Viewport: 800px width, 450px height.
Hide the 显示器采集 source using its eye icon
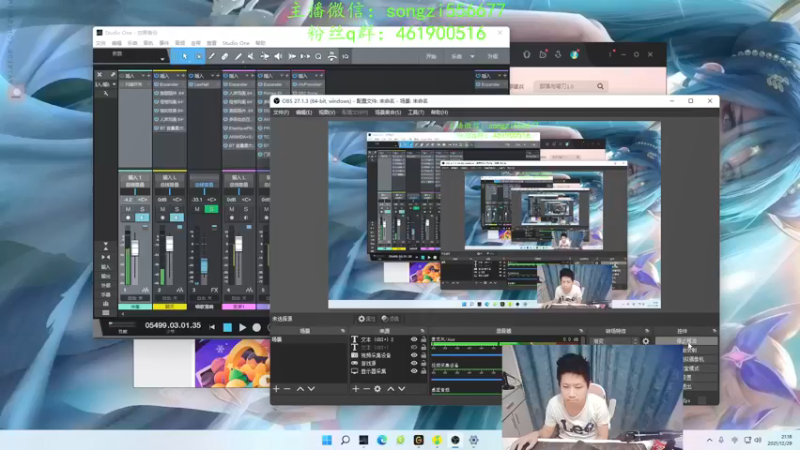414,371
